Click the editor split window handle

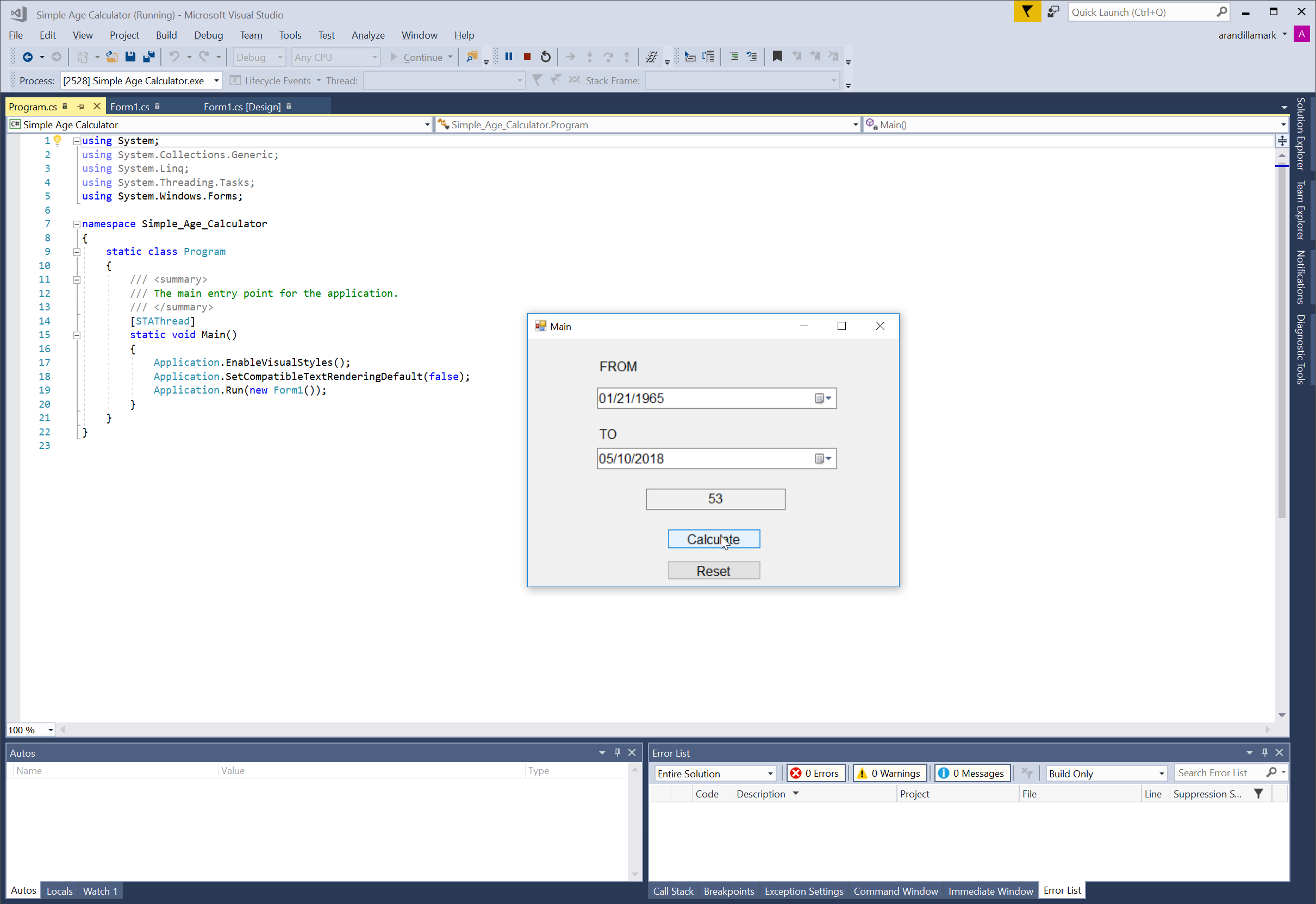pyautogui.click(x=1282, y=140)
